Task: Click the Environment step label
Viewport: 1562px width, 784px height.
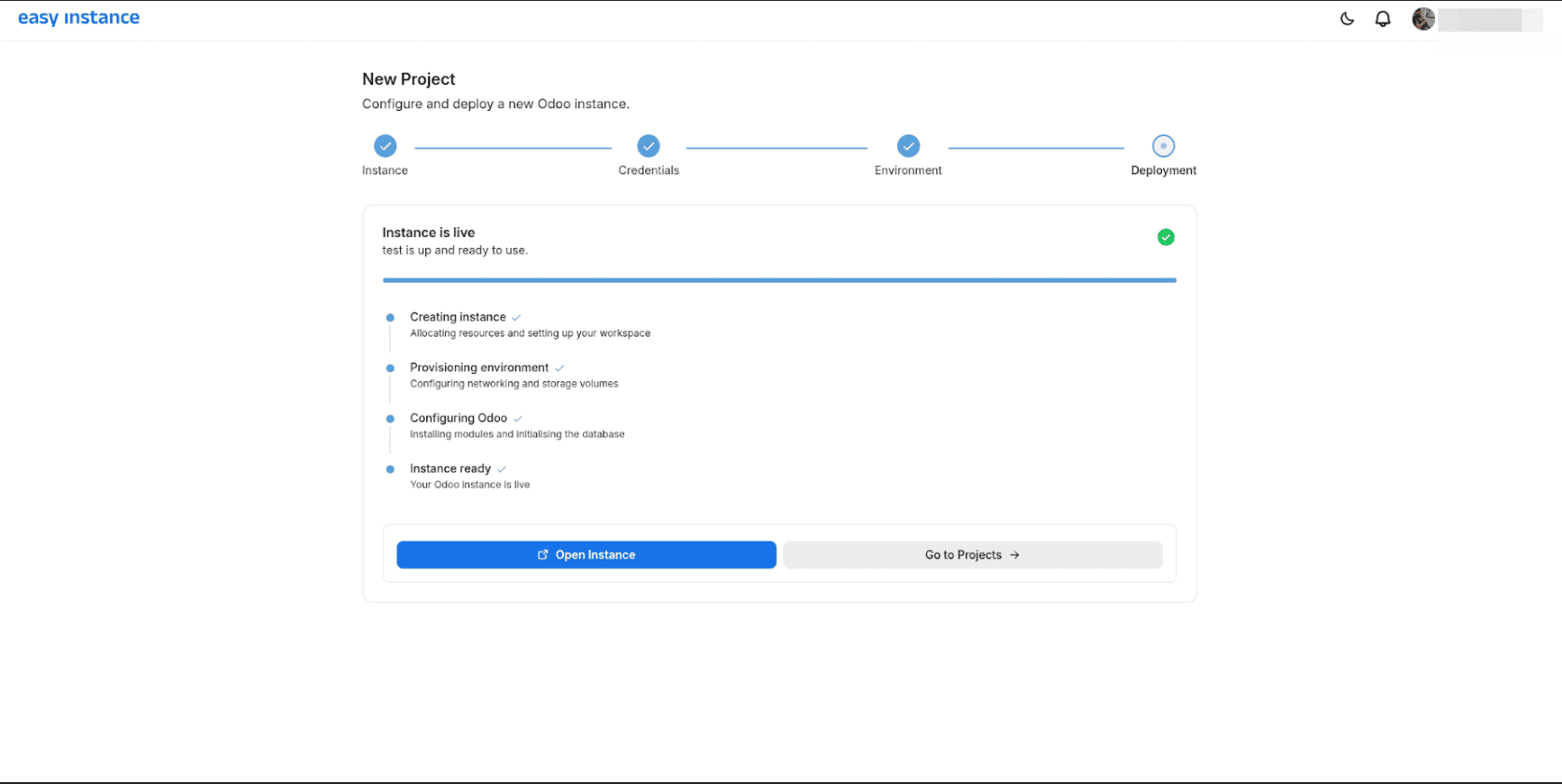Action: (x=908, y=171)
